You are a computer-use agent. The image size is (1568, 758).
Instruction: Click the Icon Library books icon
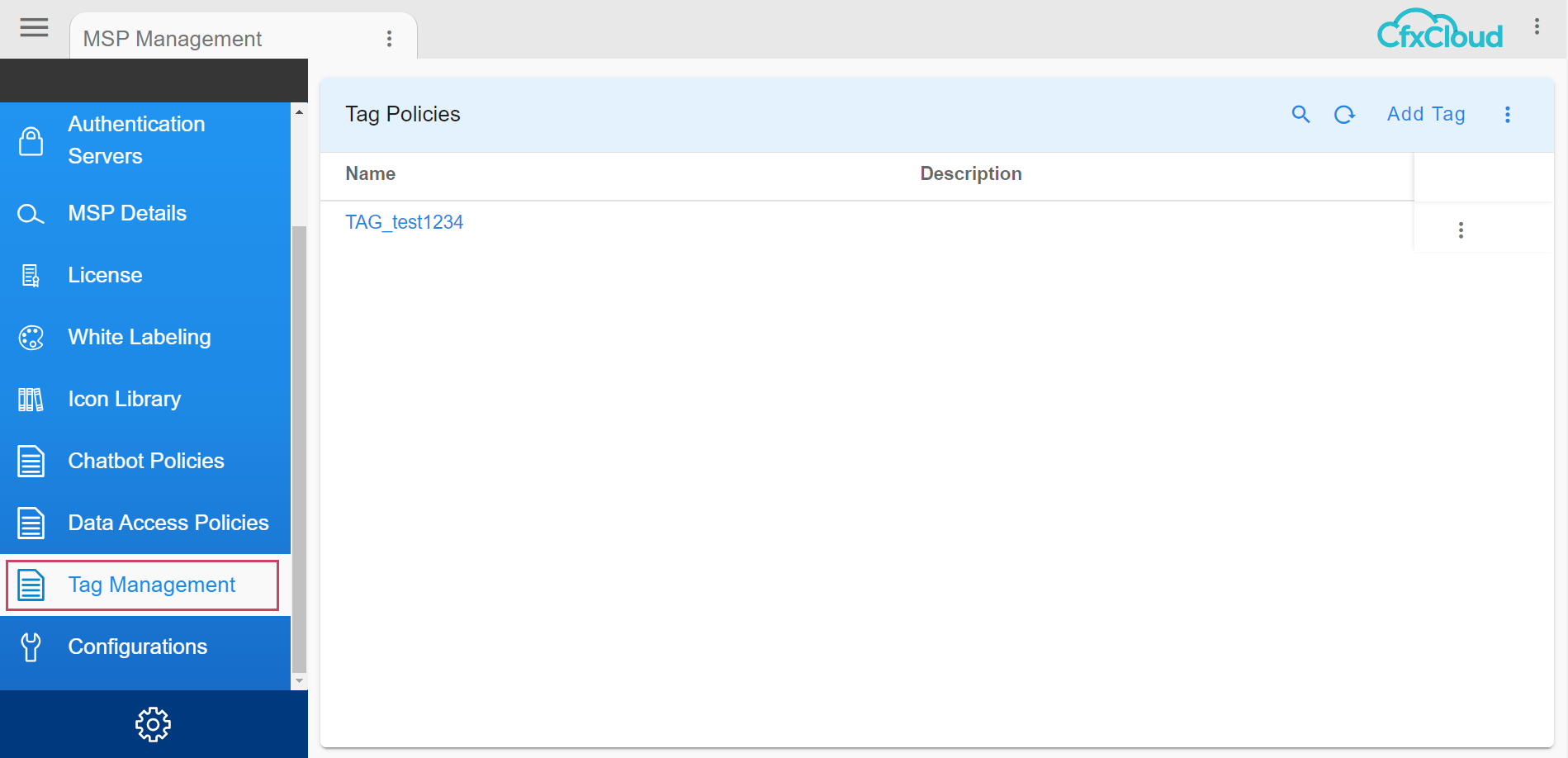click(31, 399)
